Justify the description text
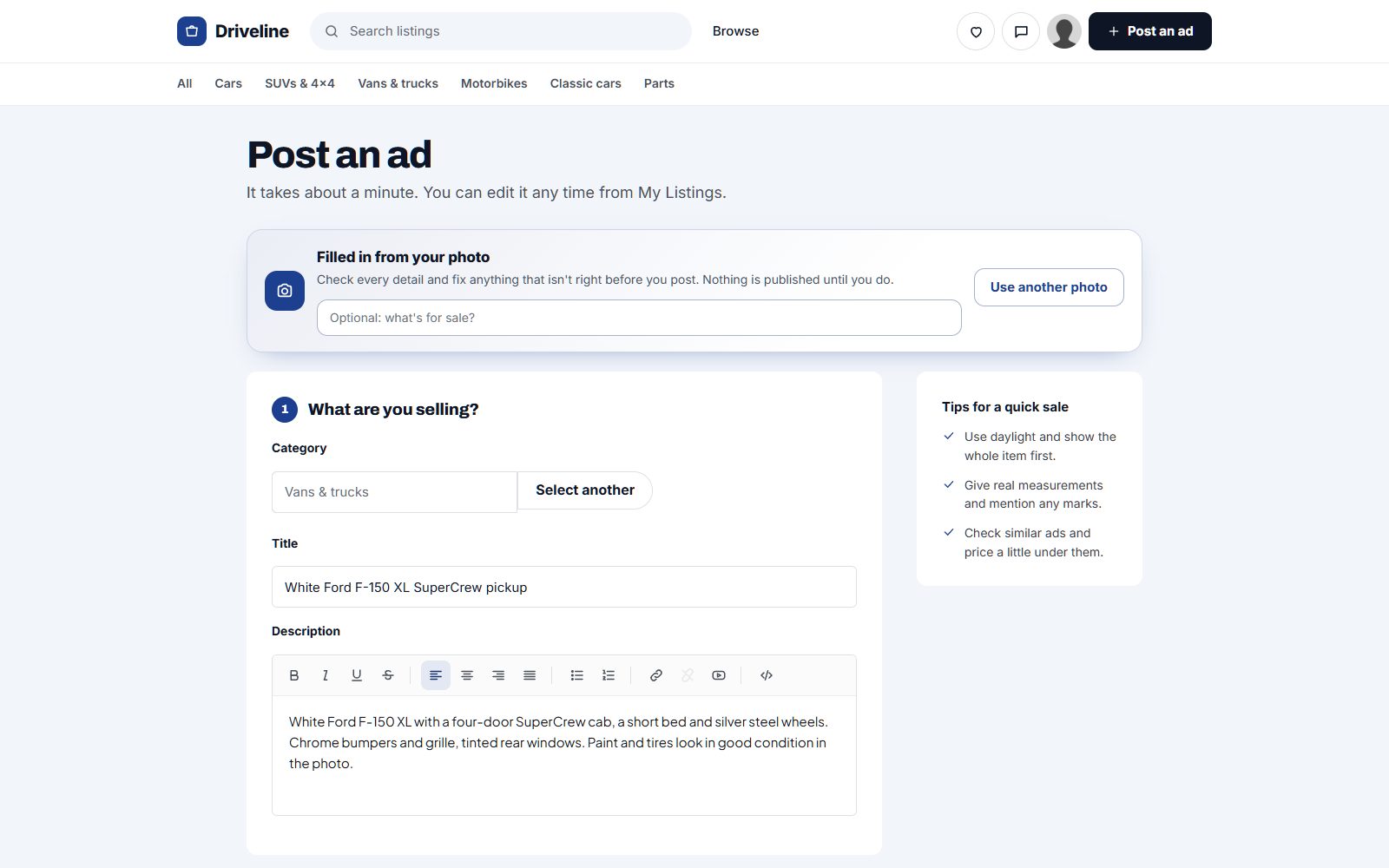This screenshot has height=868, width=1389. pos(530,675)
